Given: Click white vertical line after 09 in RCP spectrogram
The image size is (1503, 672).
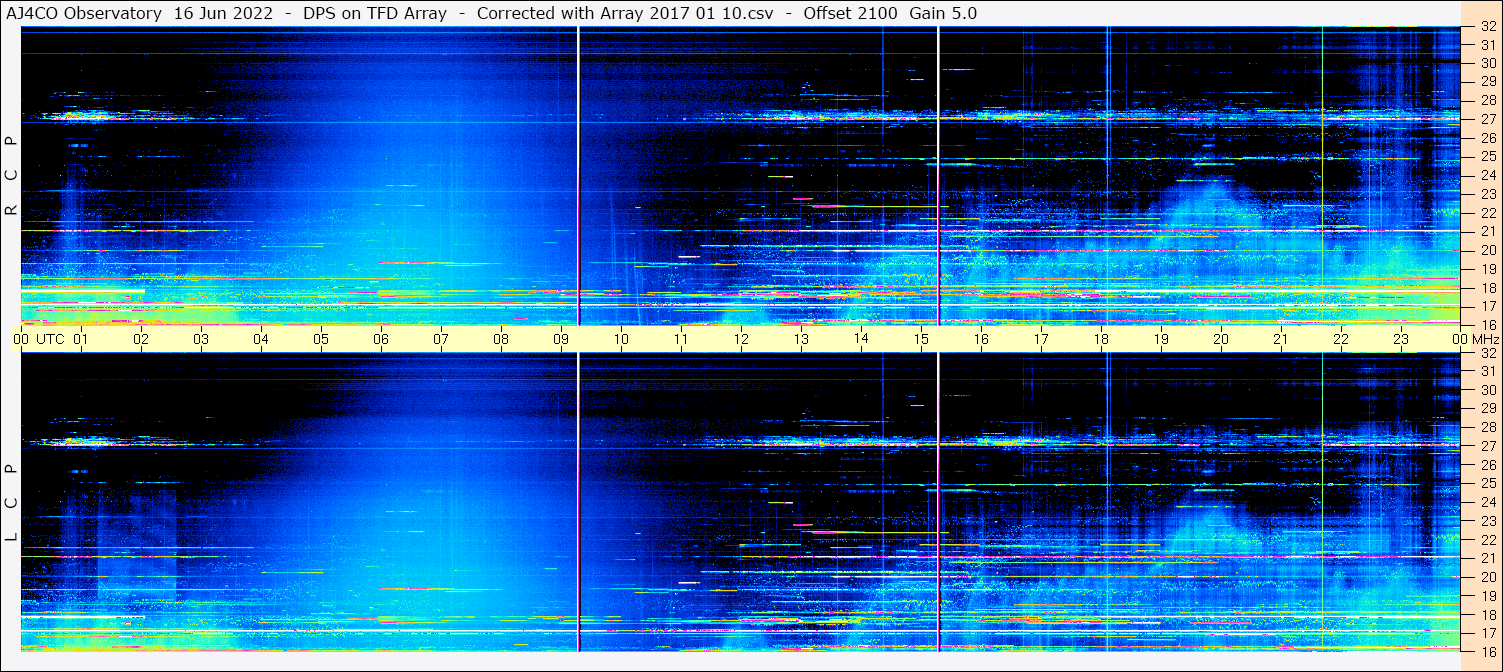Looking at the screenshot, I should tap(579, 176).
